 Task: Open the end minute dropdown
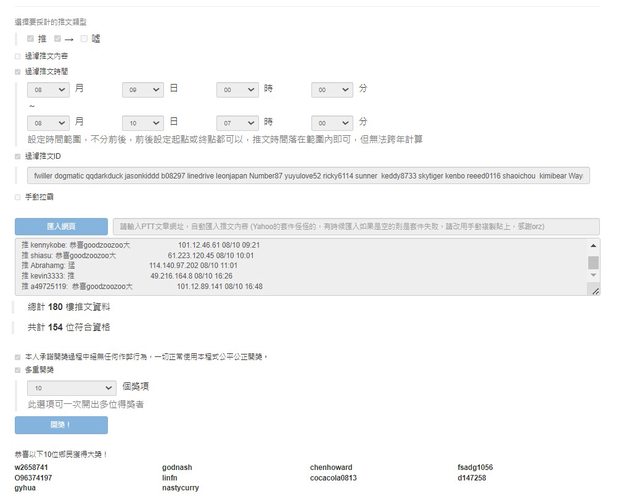pyautogui.click(x=332, y=122)
